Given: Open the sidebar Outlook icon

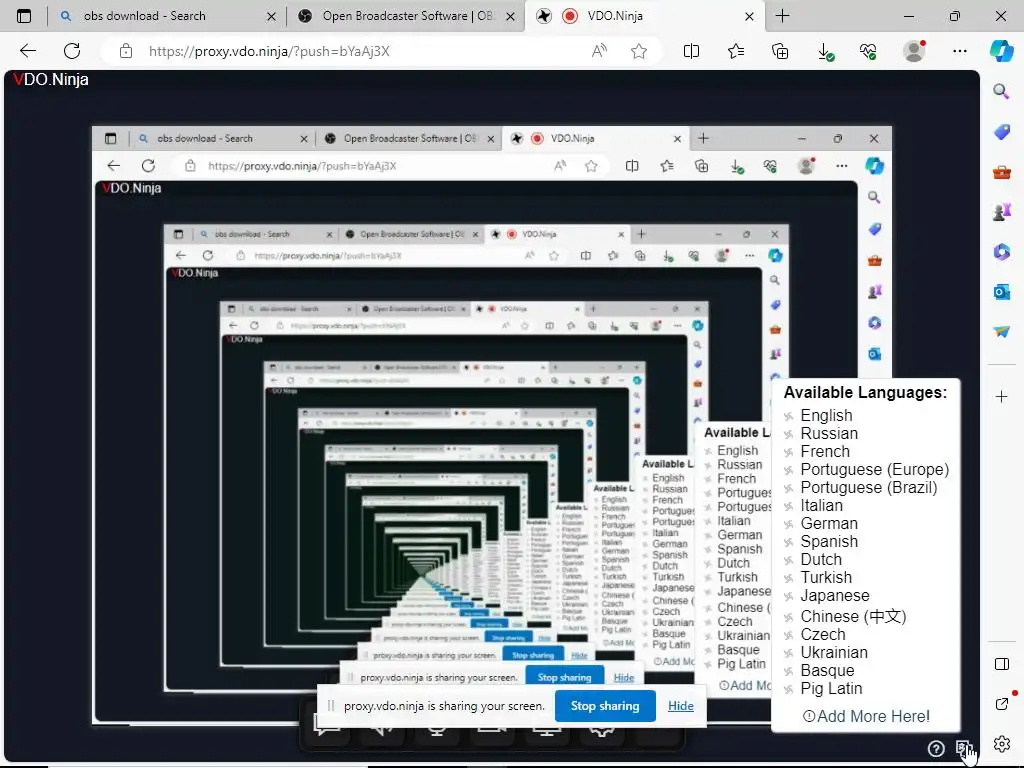Looking at the screenshot, I should pos(1002,292).
